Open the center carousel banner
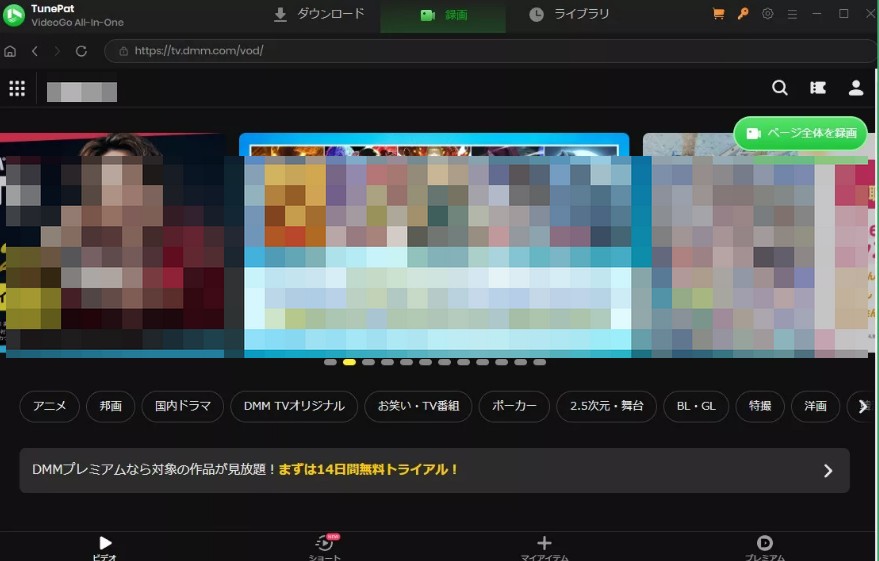879x561 pixels. coord(434,245)
